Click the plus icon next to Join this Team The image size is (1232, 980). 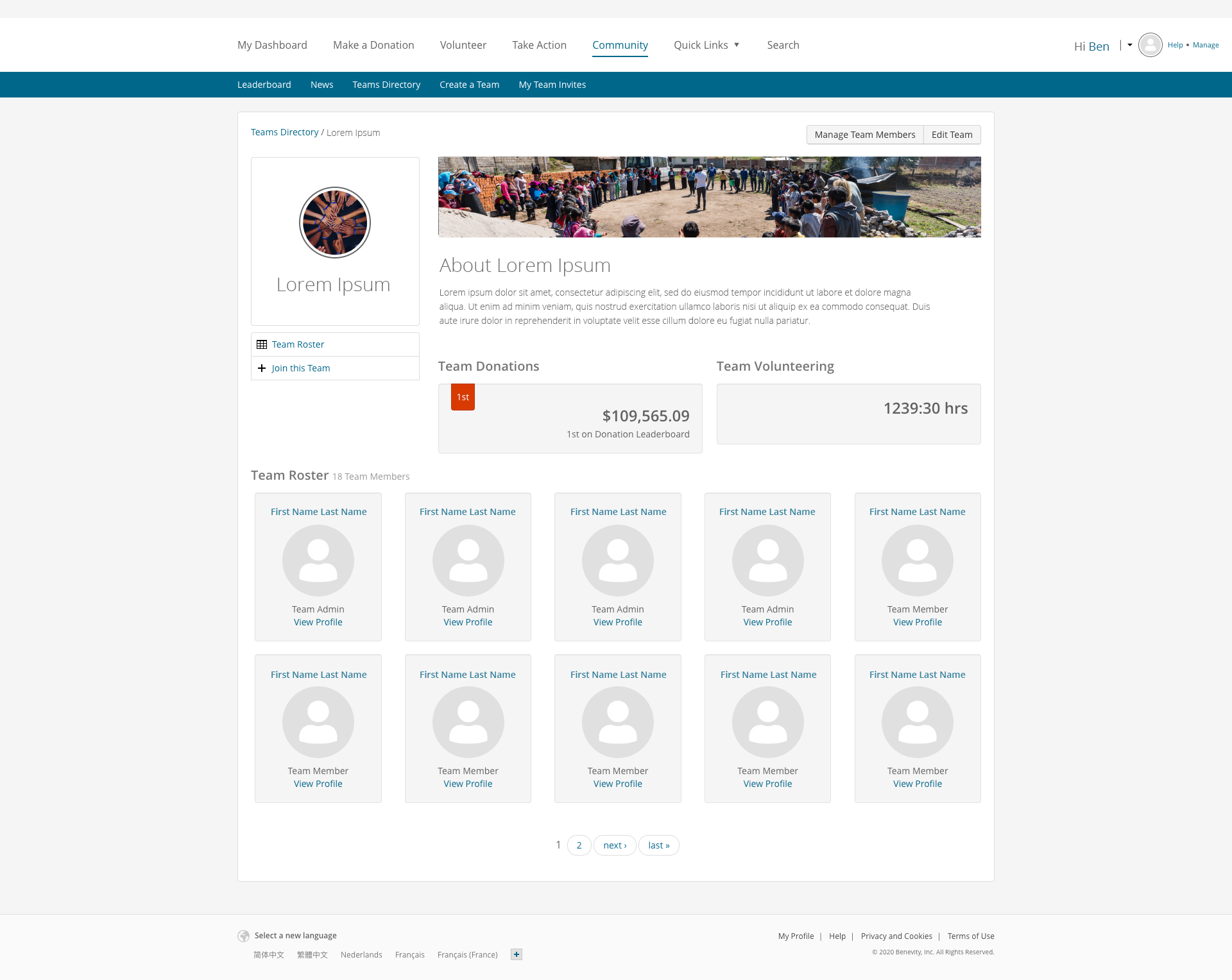pyautogui.click(x=262, y=368)
